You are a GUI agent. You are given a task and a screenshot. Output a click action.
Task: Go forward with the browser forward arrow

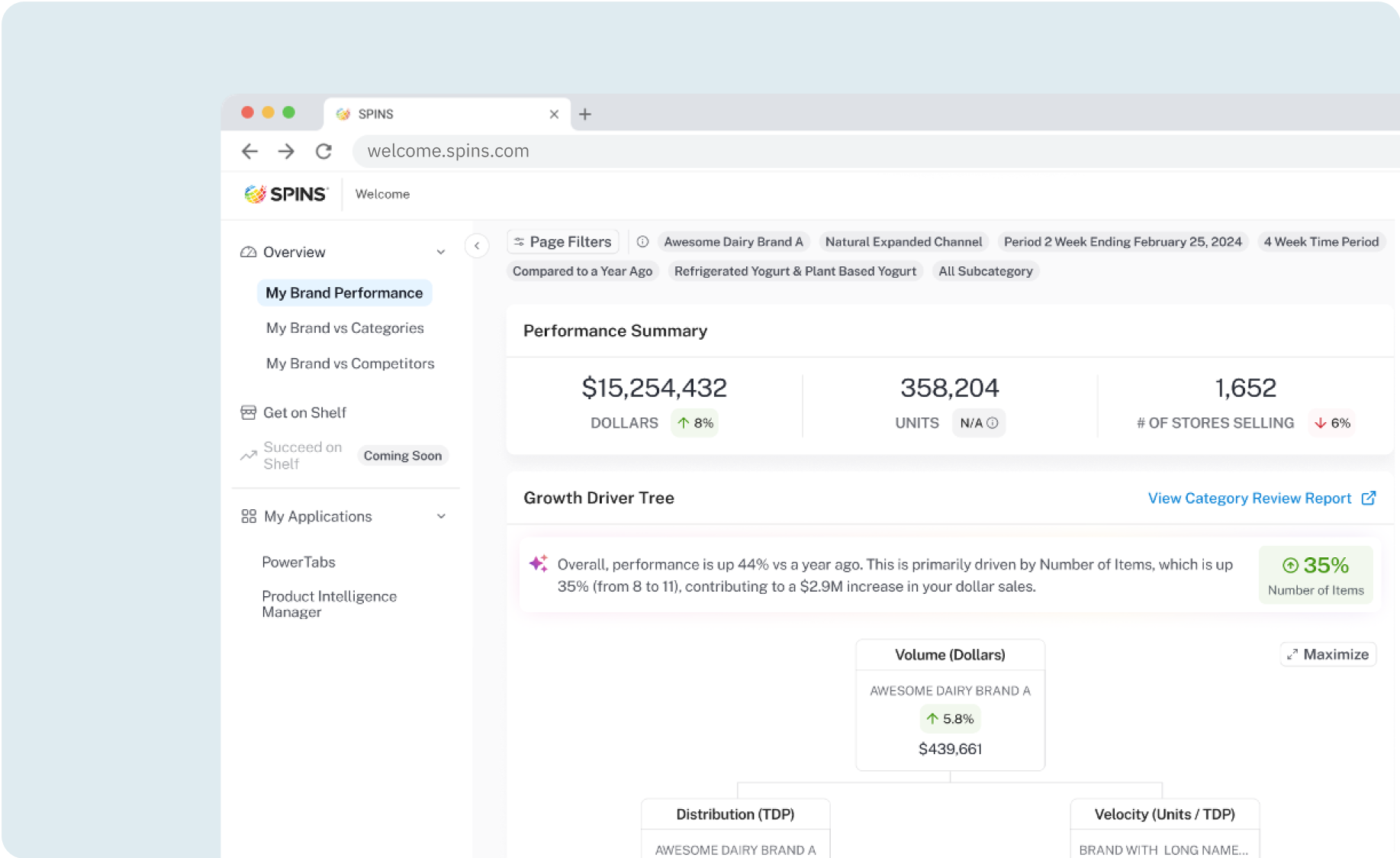[x=286, y=151]
